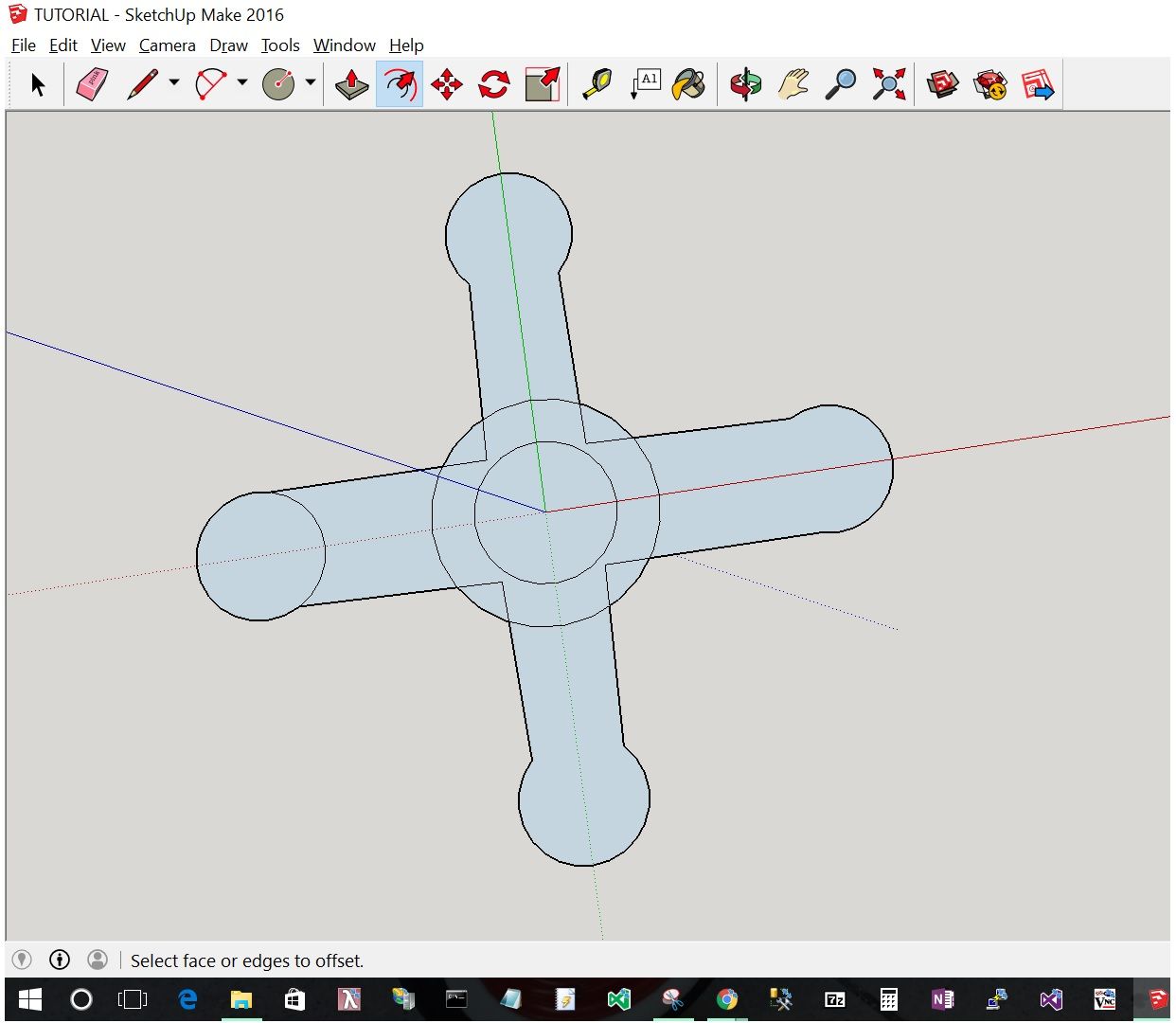1176x1023 pixels.
Task: Open the Circle tool dropdown arrow
Action: click(311, 83)
